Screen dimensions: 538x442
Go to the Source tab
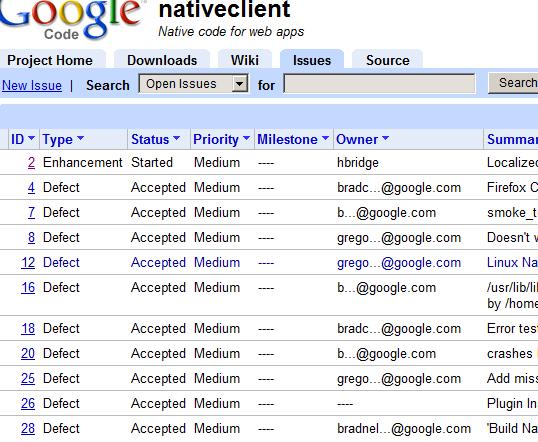pos(388,60)
